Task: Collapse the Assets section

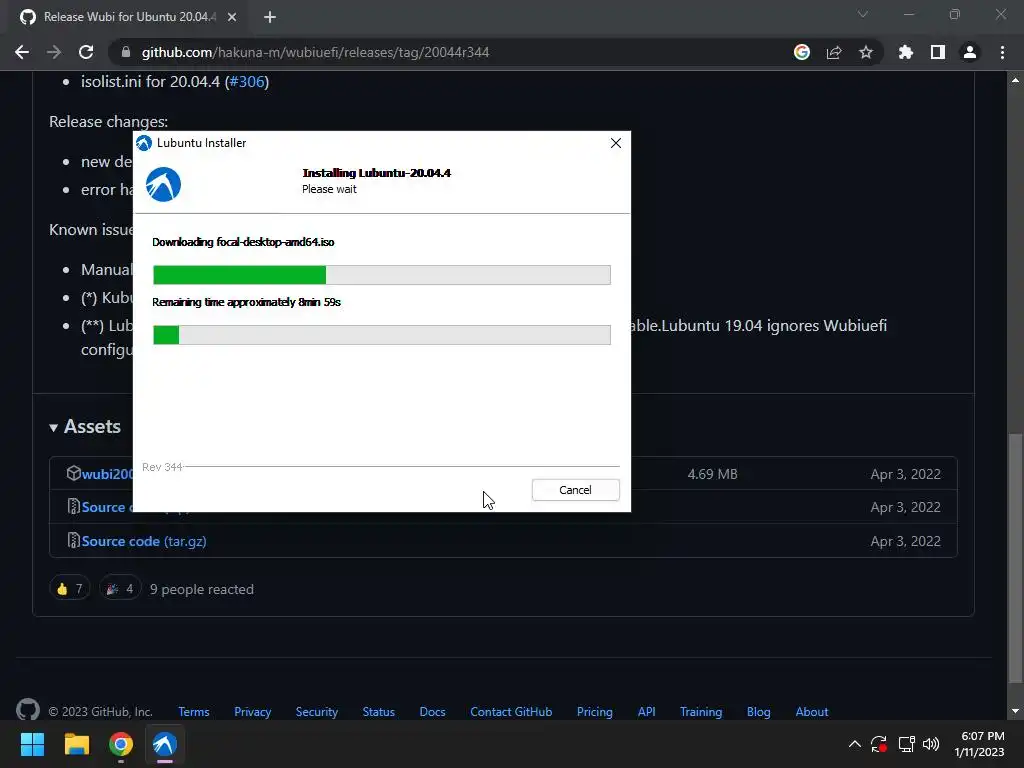Action: (85, 426)
